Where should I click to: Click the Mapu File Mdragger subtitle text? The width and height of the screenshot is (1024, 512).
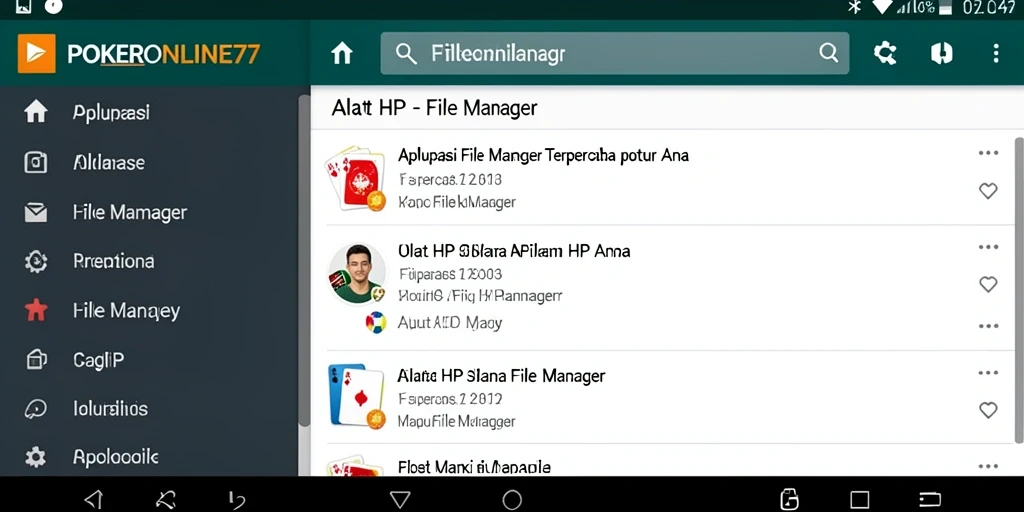[456, 422]
